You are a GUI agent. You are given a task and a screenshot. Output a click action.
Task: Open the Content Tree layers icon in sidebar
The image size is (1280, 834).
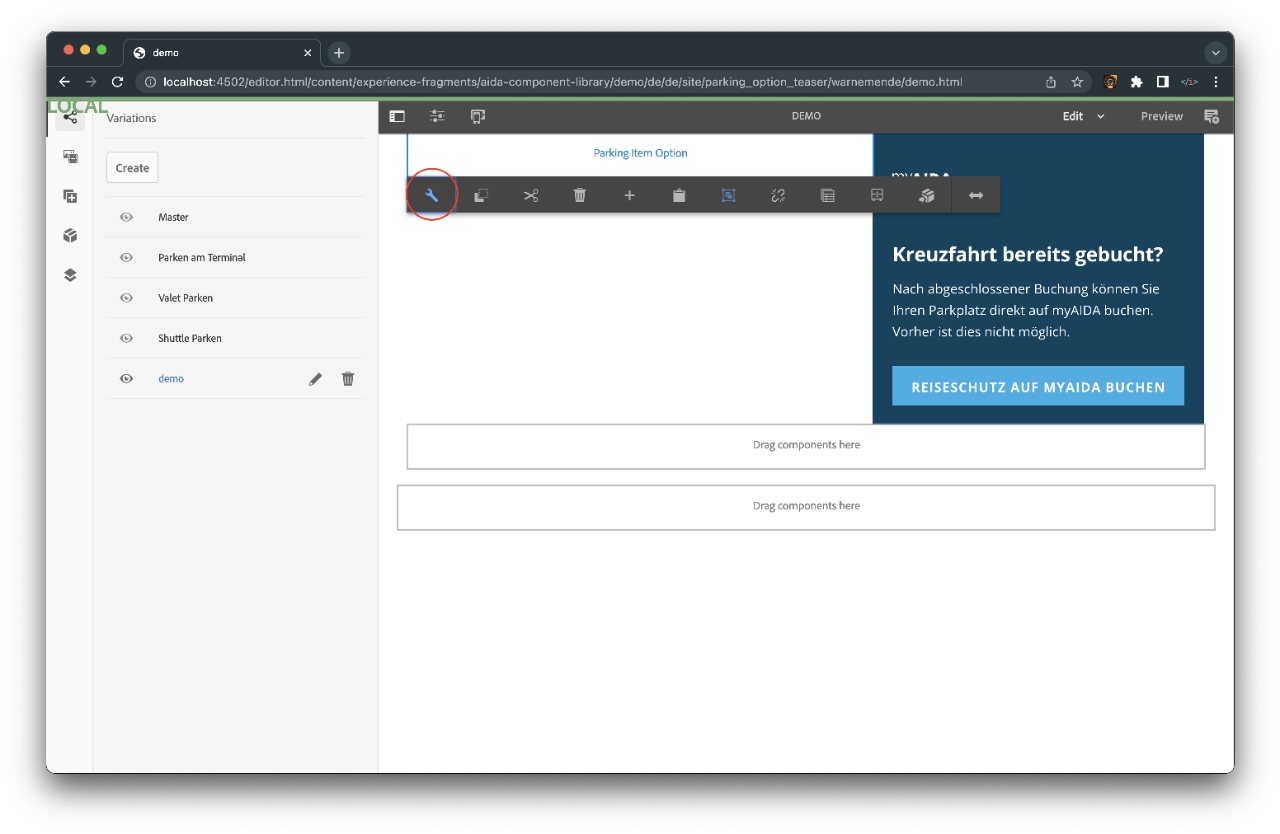coord(70,275)
